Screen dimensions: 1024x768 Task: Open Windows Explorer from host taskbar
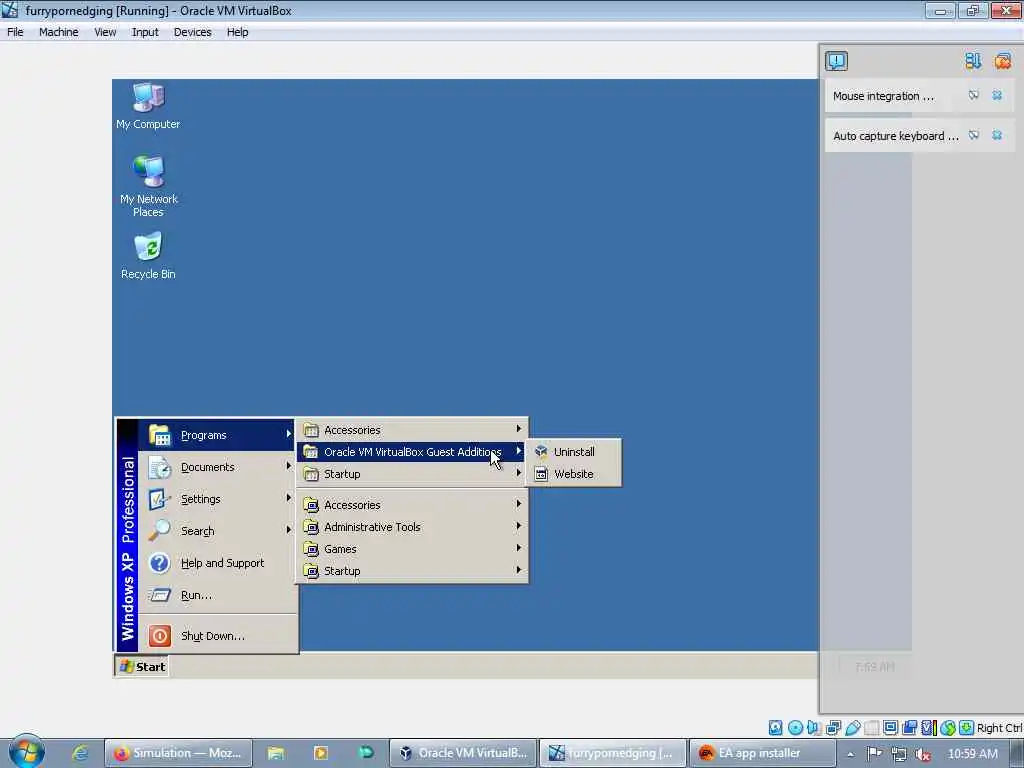(276, 753)
